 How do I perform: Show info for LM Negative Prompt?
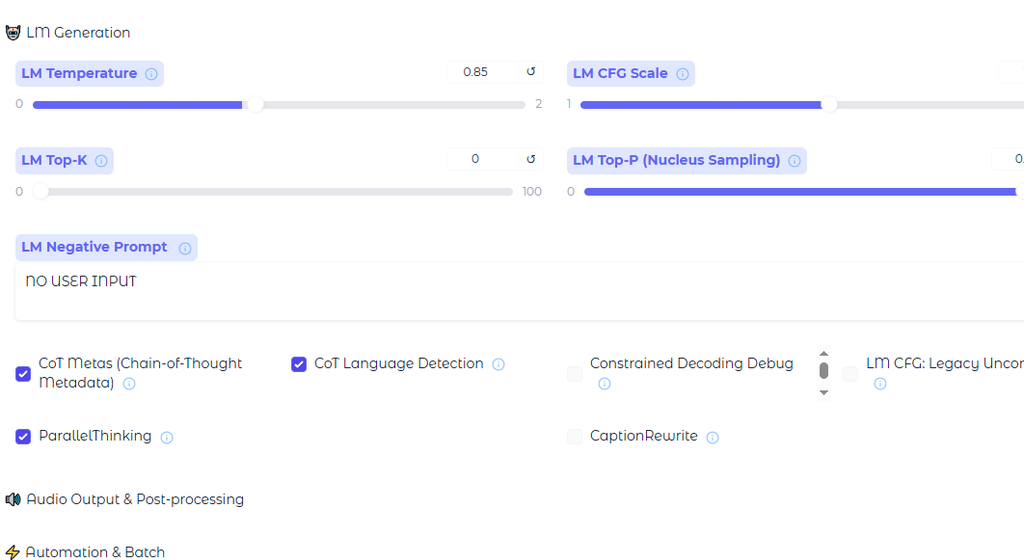coord(185,248)
